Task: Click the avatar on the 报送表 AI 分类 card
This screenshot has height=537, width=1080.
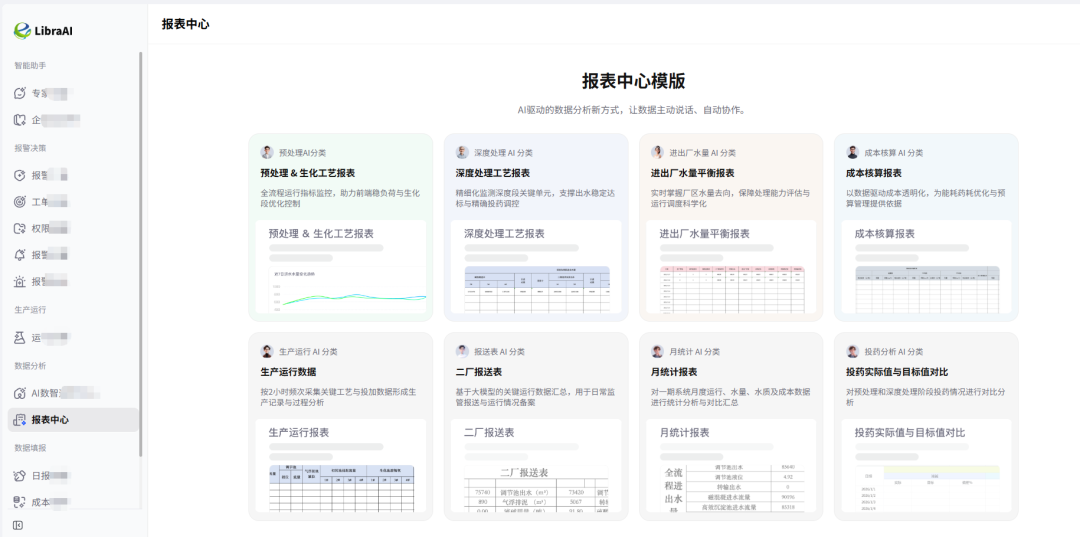Action: (x=462, y=351)
